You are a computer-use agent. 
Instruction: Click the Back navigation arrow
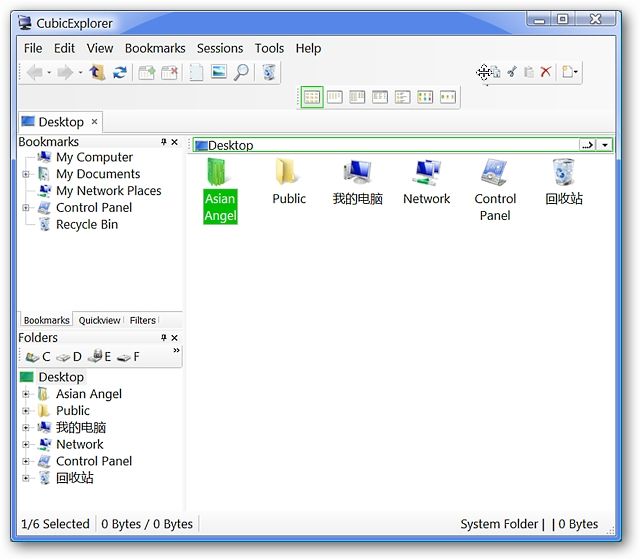35,73
